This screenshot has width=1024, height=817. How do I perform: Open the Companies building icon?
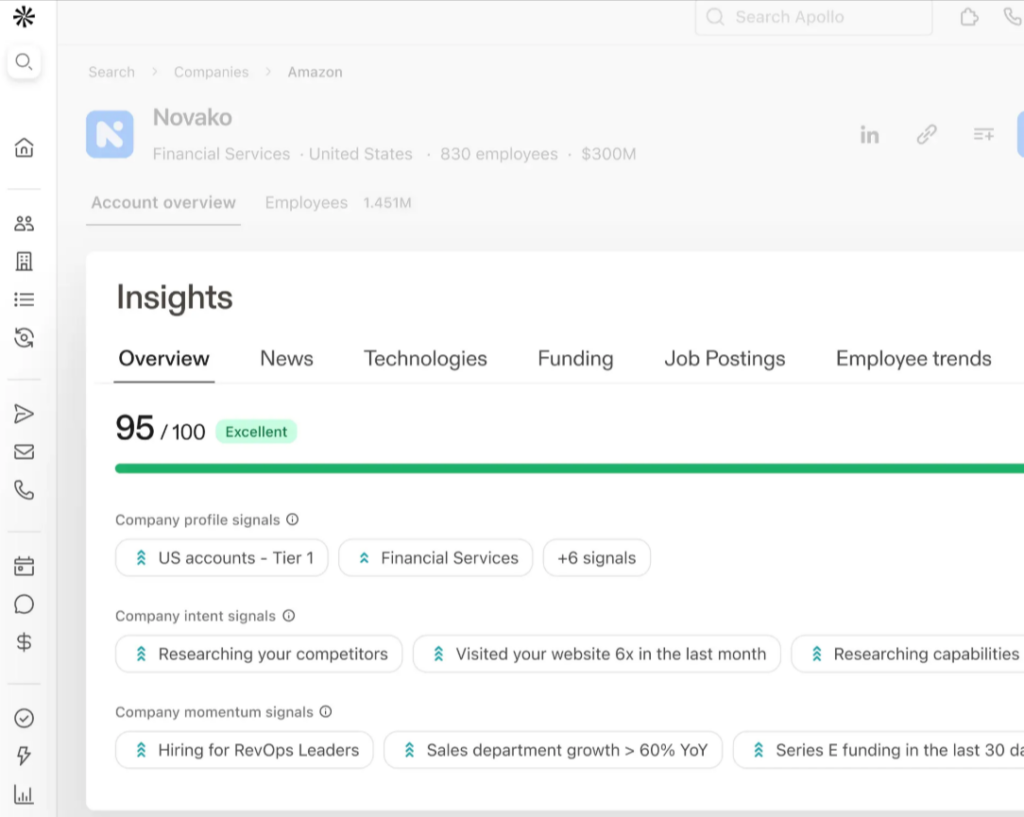point(24,261)
